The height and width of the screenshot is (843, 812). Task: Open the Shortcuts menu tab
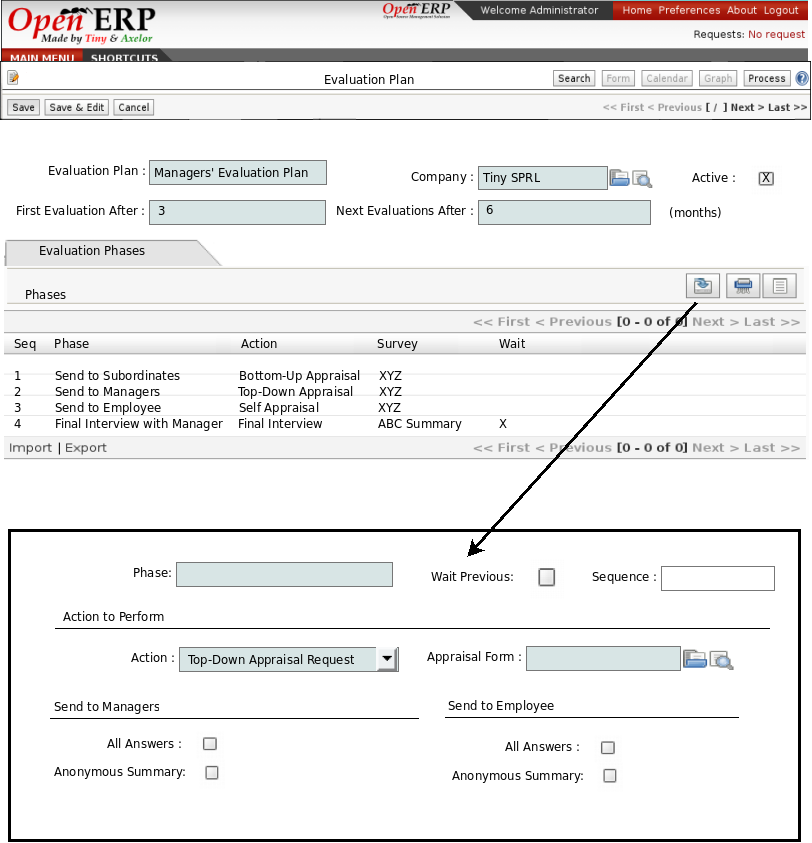[x=124, y=58]
